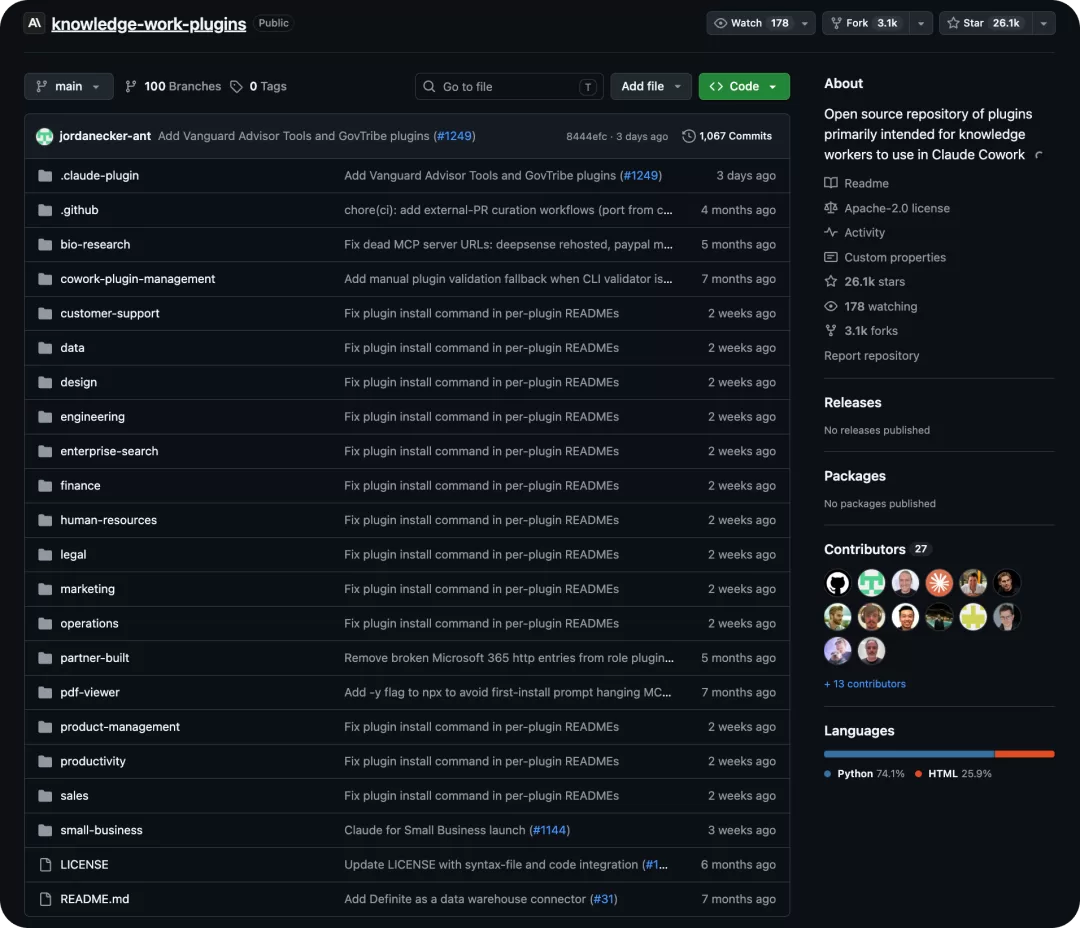1080x928 pixels.
Task: Click the eye icon beside 178 watching
Action: coord(831,306)
